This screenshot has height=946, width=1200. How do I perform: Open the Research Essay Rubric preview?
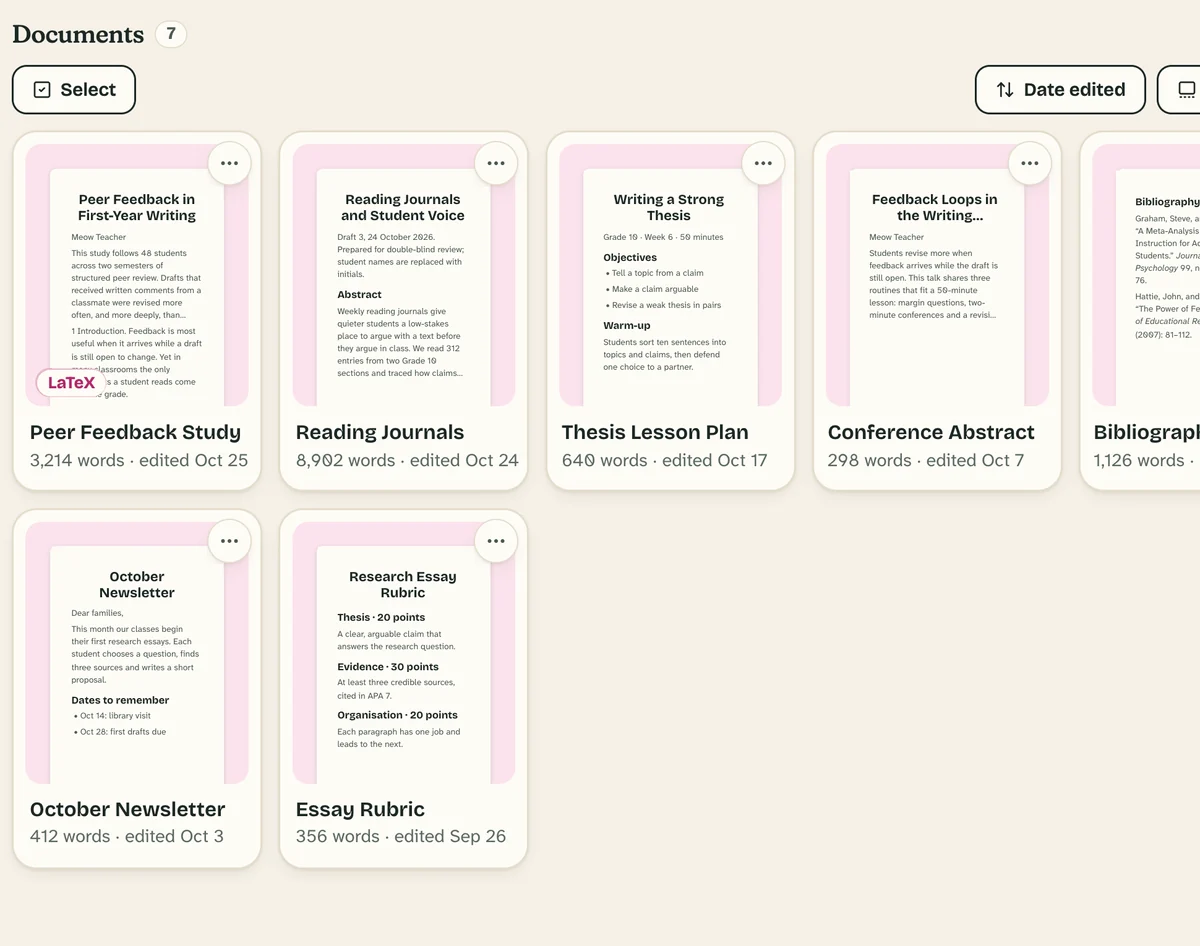[403, 652]
